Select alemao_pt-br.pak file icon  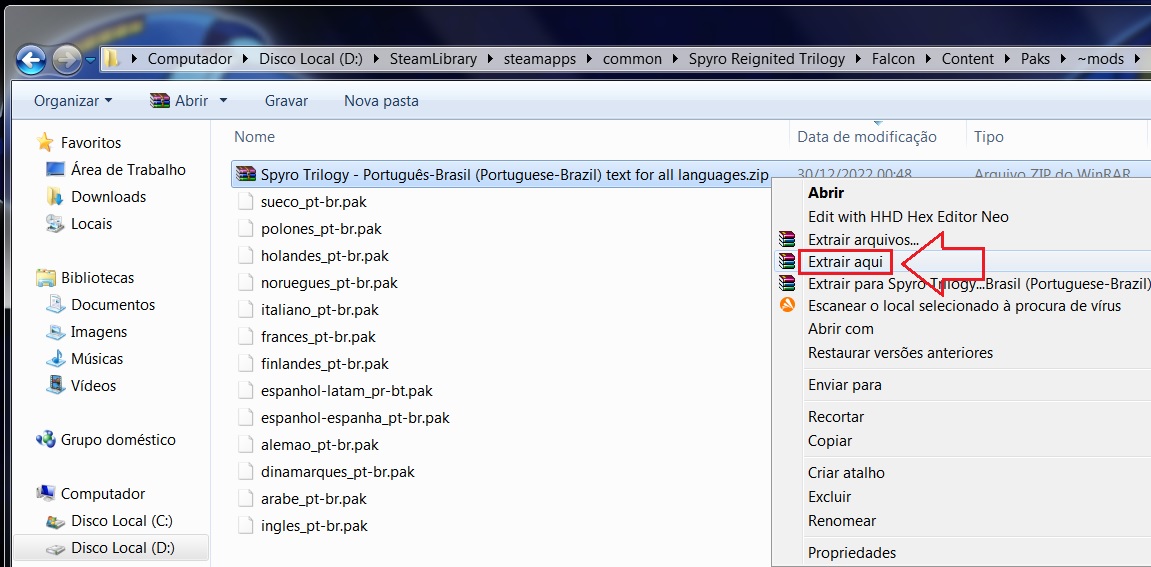tap(245, 444)
